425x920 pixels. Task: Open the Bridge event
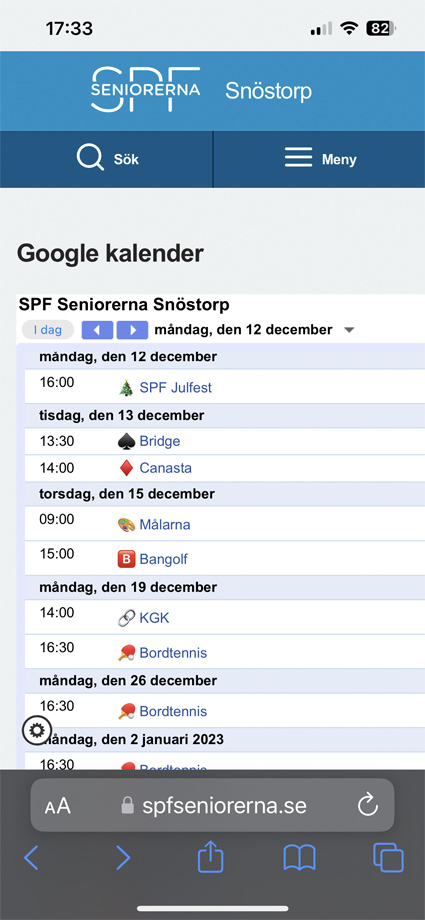[160, 441]
